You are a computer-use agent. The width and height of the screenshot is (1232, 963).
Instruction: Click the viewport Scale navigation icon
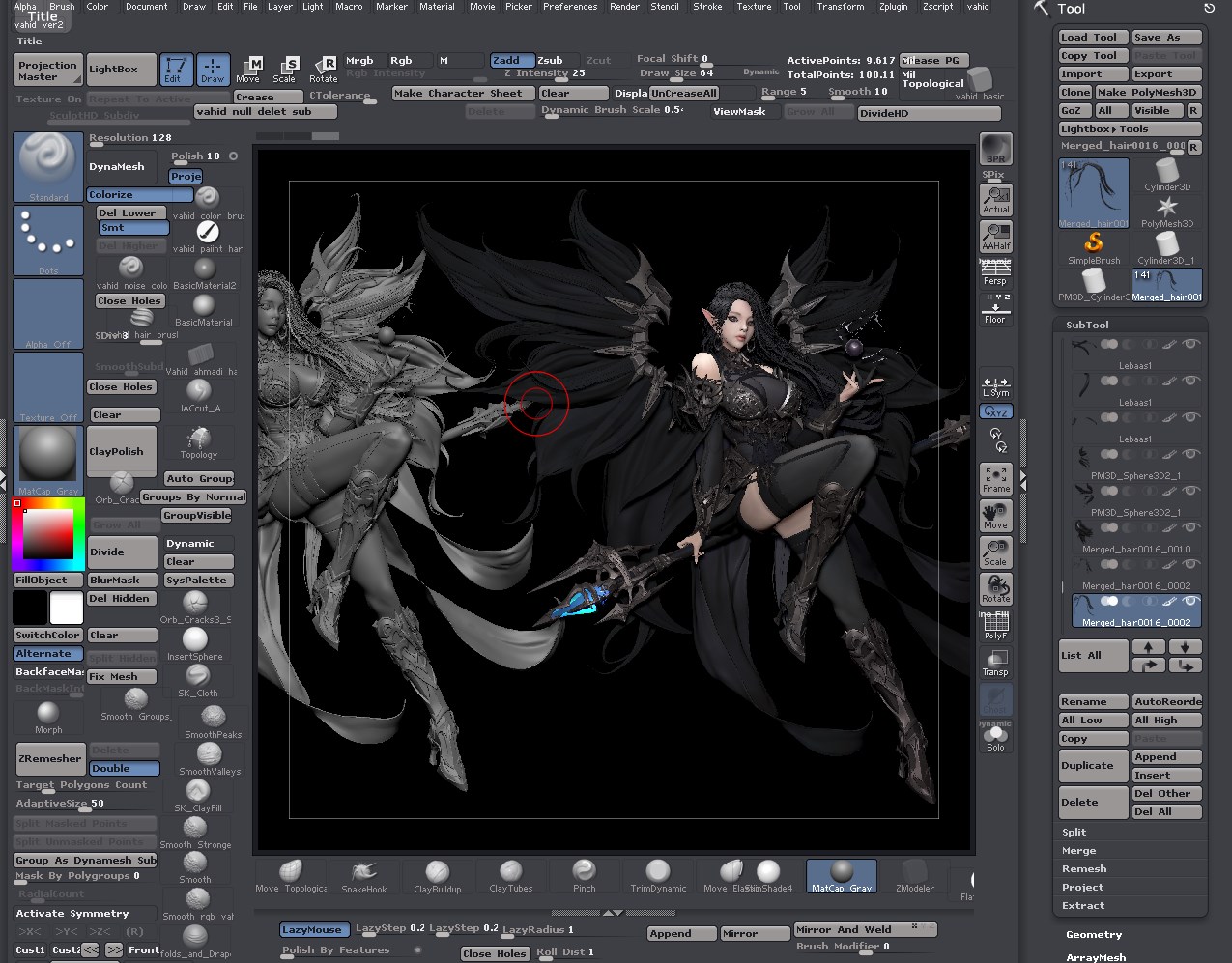tap(996, 552)
